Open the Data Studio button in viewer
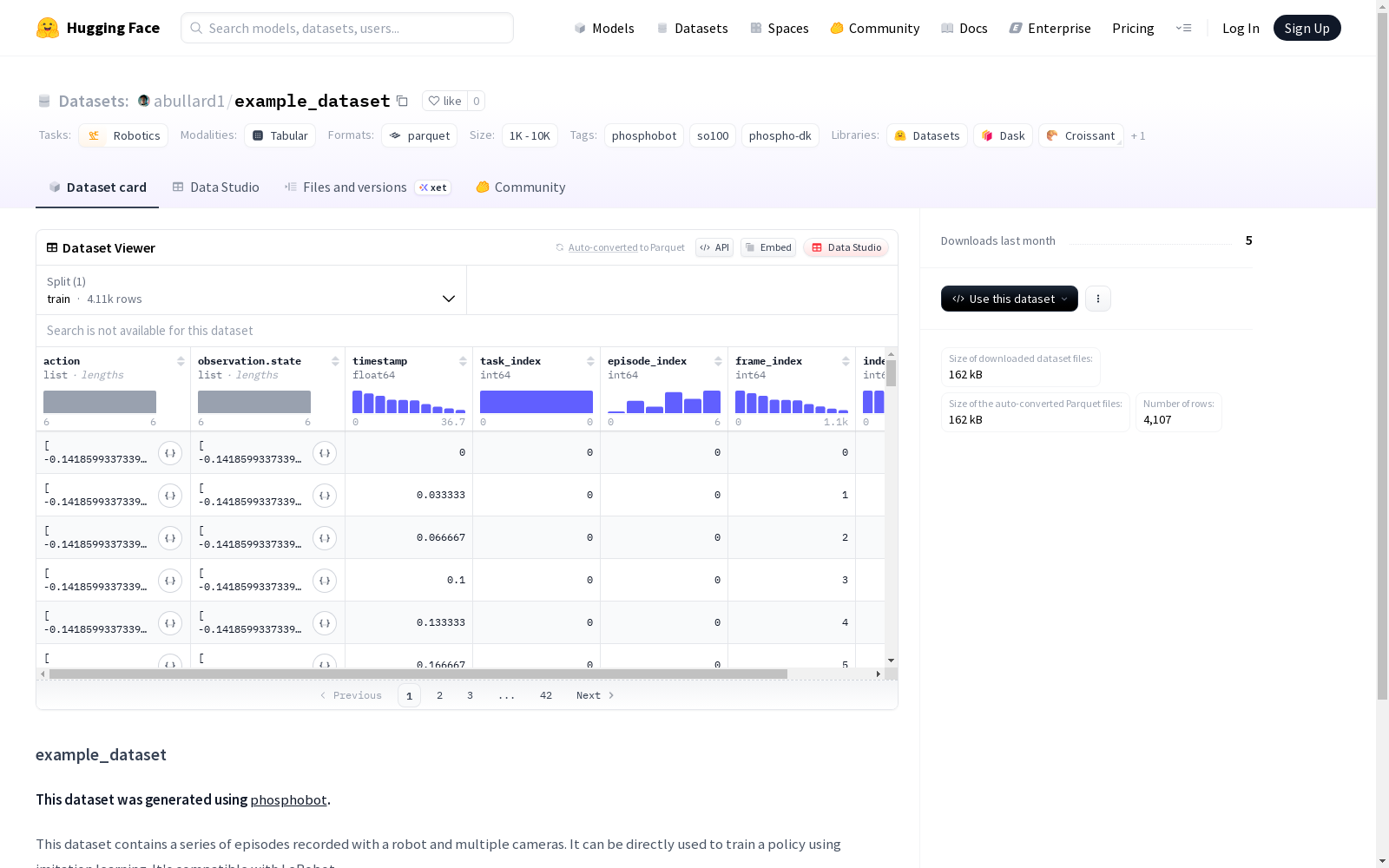The image size is (1389, 868). point(846,247)
